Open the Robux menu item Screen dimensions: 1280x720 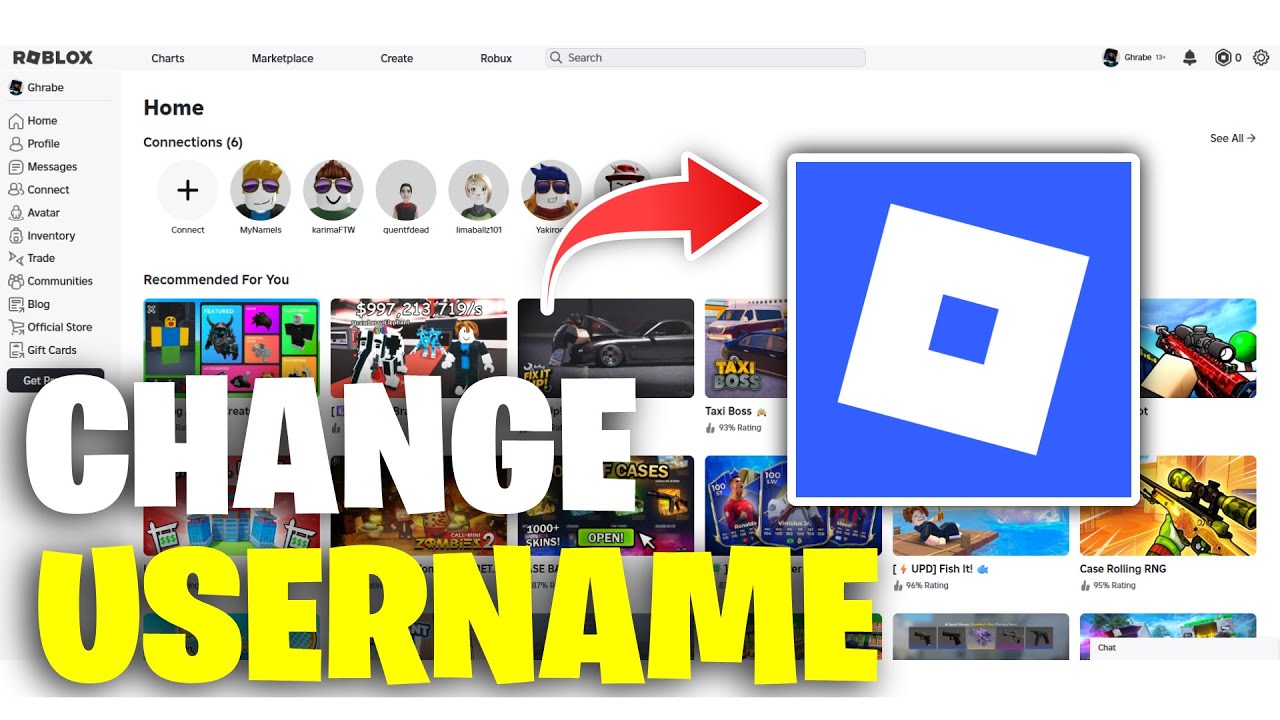496,58
